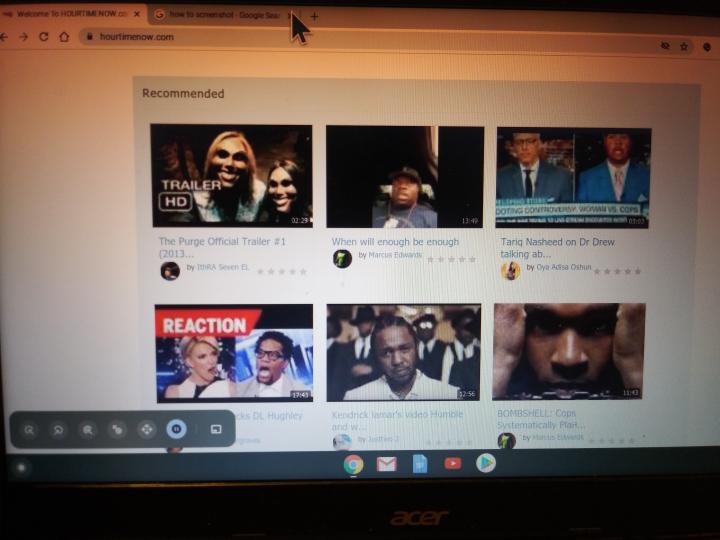Image resolution: width=720 pixels, height=540 pixels.
Task: Open a new tab with the plus button
Action: click(315, 17)
